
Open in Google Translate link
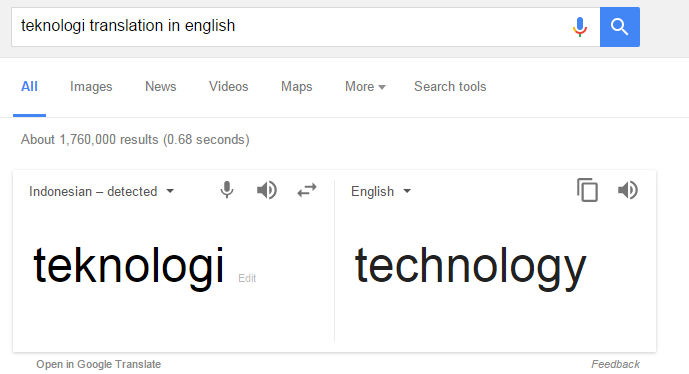(x=98, y=364)
